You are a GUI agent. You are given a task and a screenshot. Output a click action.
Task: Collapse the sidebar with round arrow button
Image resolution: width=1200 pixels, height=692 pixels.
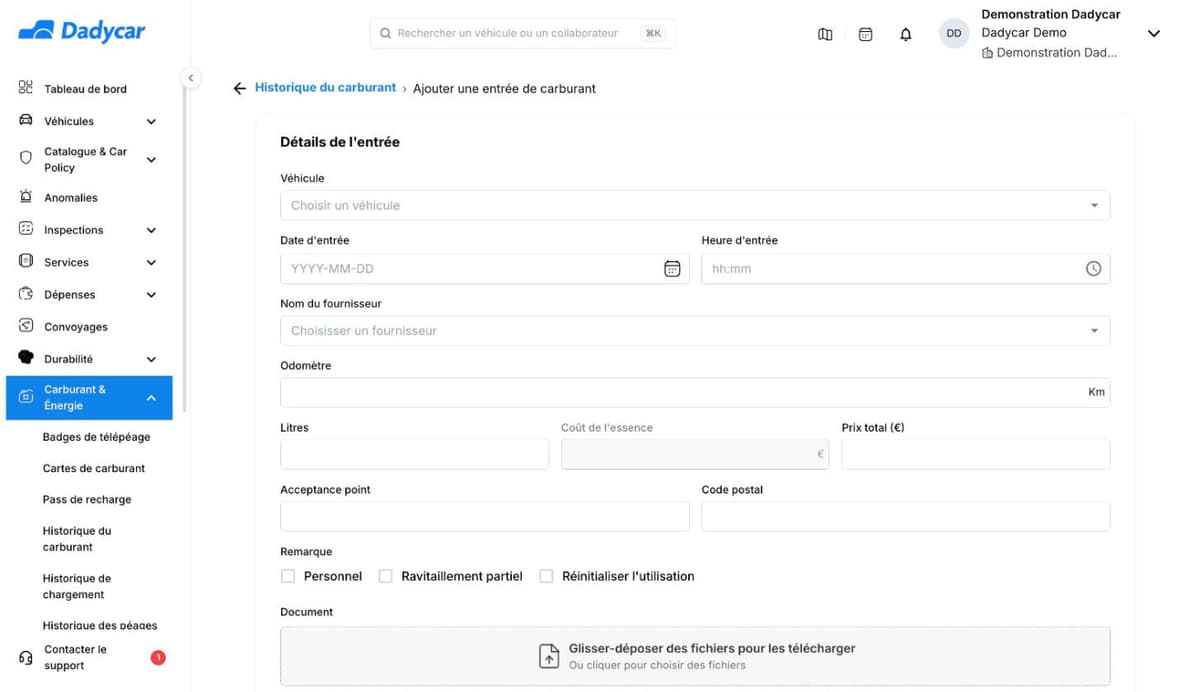tap(190, 78)
